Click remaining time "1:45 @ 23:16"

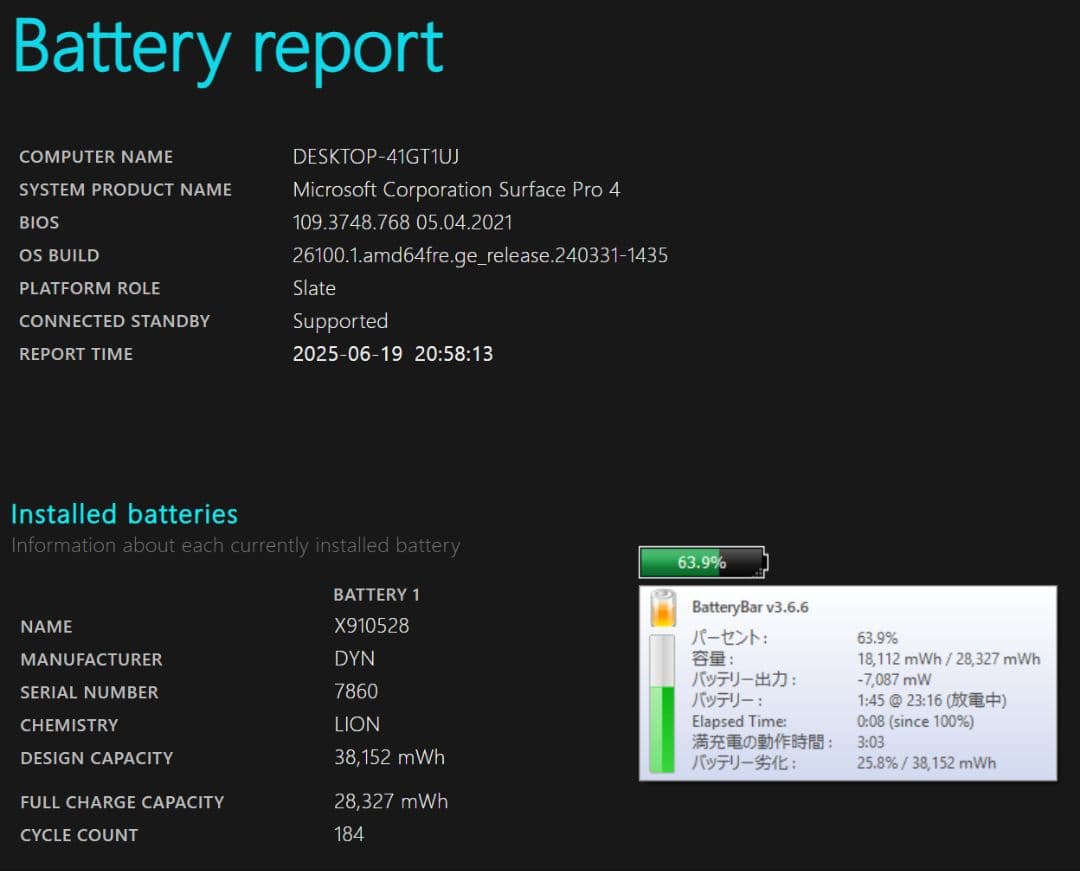(x=899, y=700)
